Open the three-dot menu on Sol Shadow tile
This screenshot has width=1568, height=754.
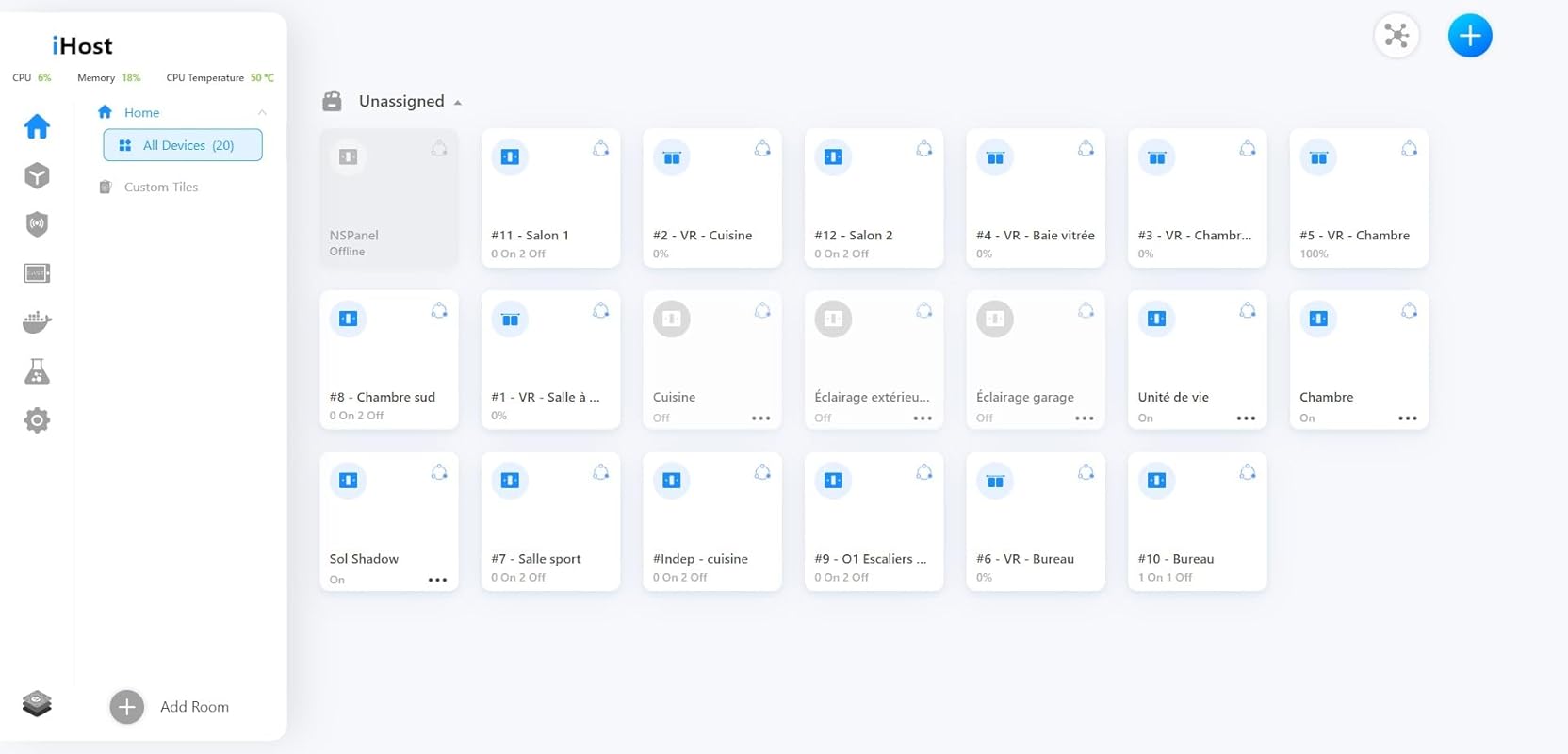coord(438,580)
